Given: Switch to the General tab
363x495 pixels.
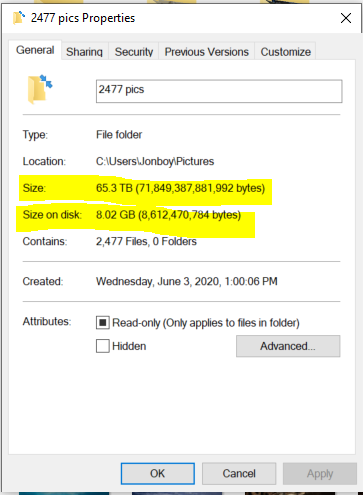Looking at the screenshot, I should 35,50.
